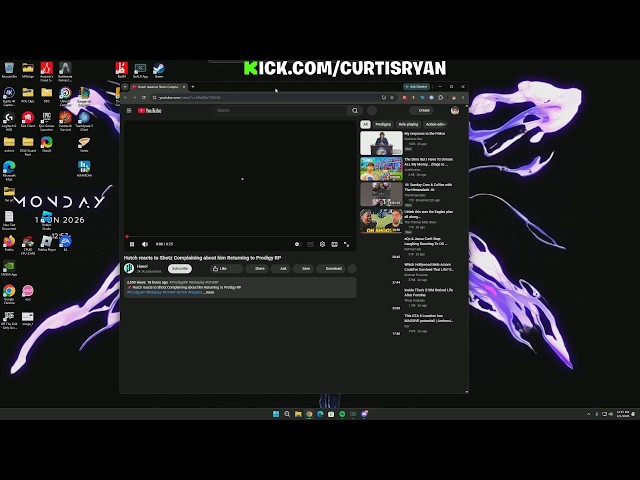Reload the page in Chrome
The height and width of the screenshot is (480, 640).
tap(144, 98)
